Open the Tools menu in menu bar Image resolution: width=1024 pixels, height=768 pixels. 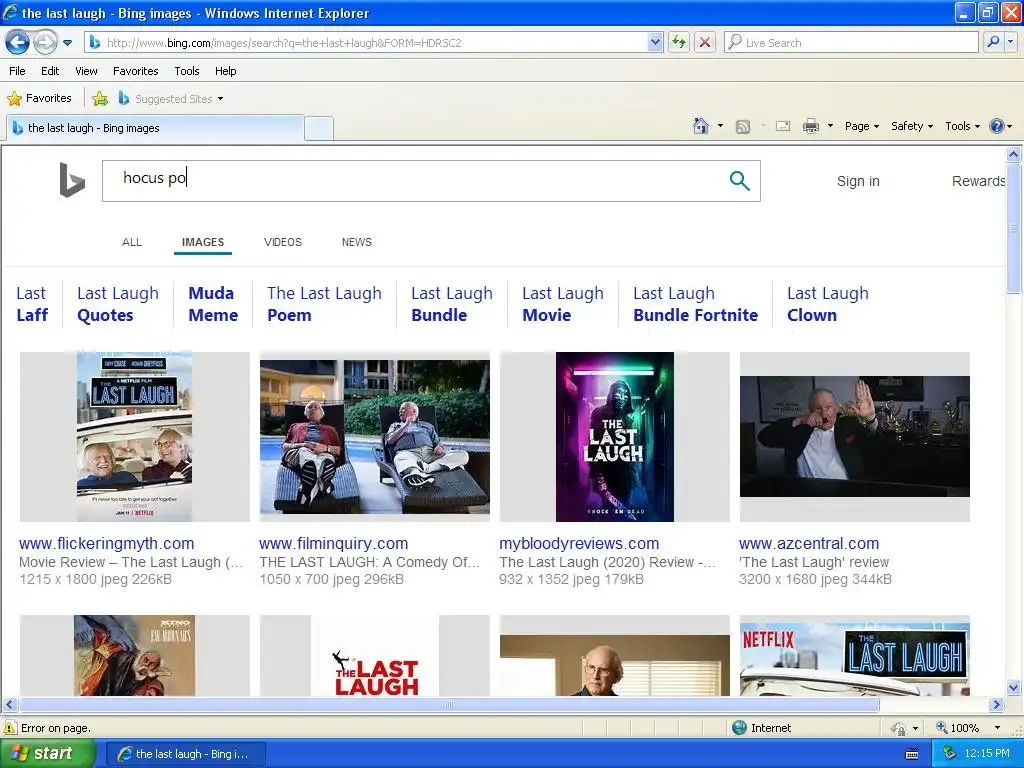click(x=187, y=71)
